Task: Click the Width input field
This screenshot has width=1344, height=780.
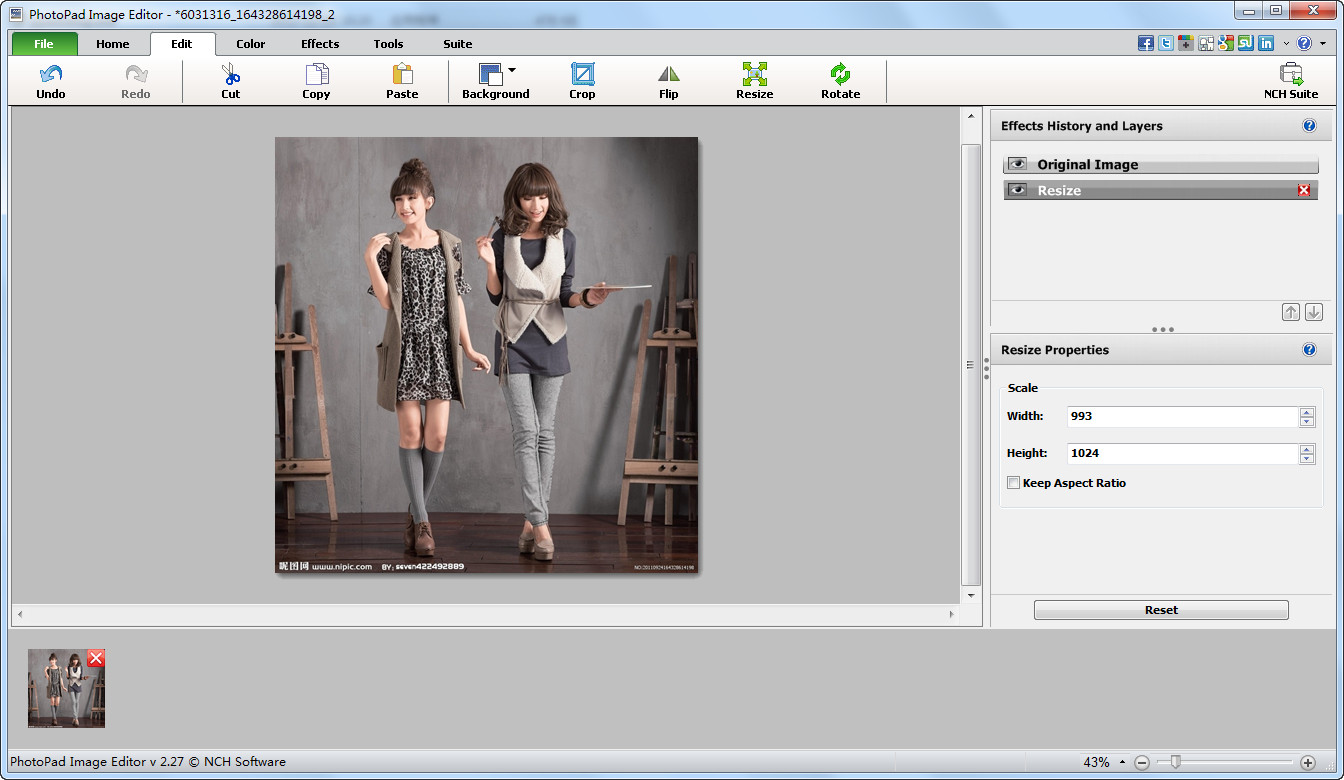Action: point(1180,416)
